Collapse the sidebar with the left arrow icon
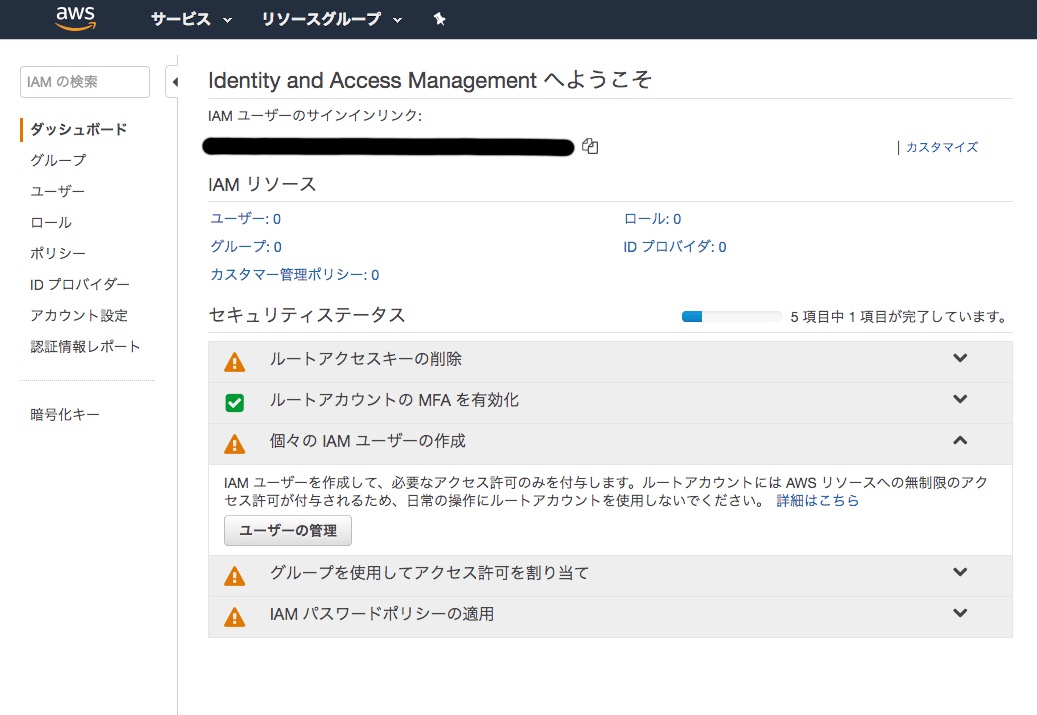Viewport: 1037px width, 715px height. [x=177, y=80]
